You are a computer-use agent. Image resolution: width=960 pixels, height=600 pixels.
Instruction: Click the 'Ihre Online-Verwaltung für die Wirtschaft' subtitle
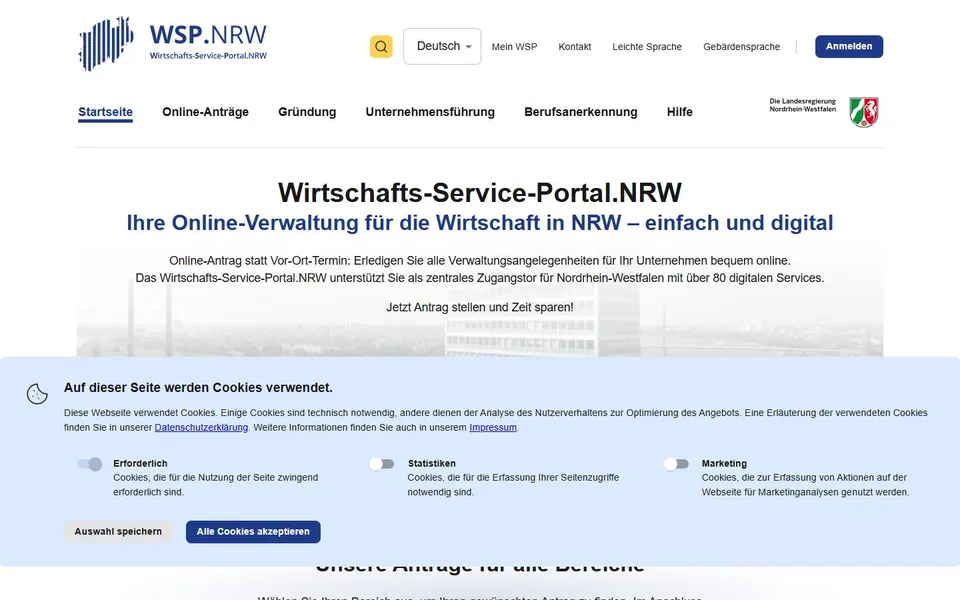point(480,223)
